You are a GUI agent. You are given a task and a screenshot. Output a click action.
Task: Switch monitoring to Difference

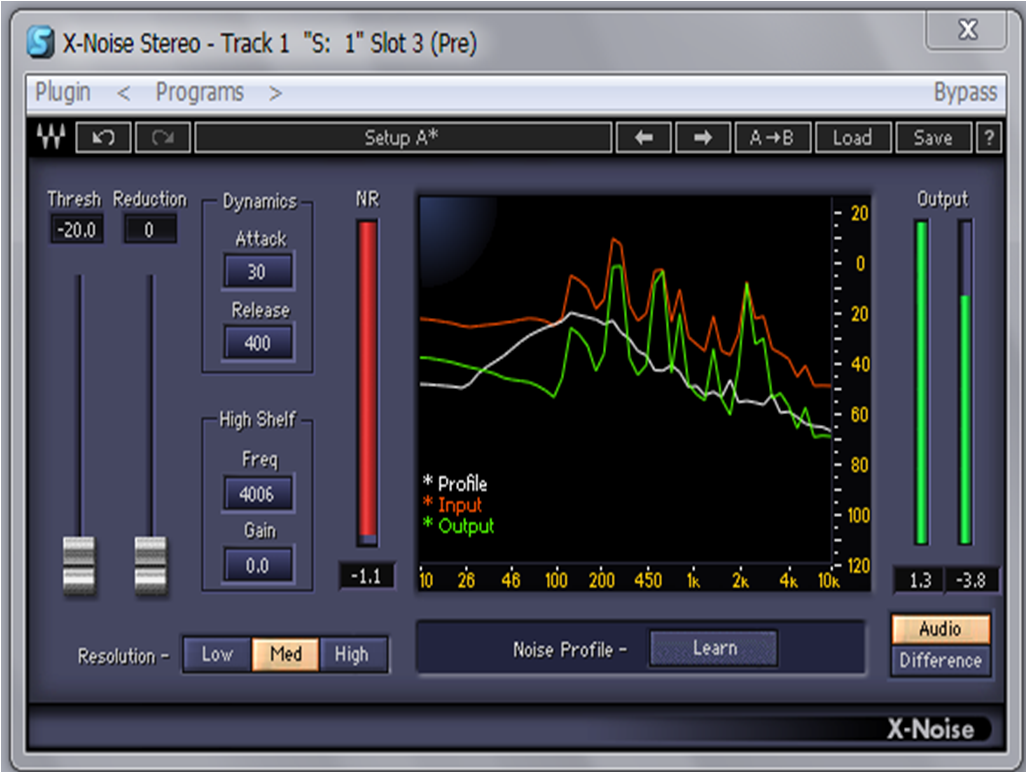click(941, 660)
